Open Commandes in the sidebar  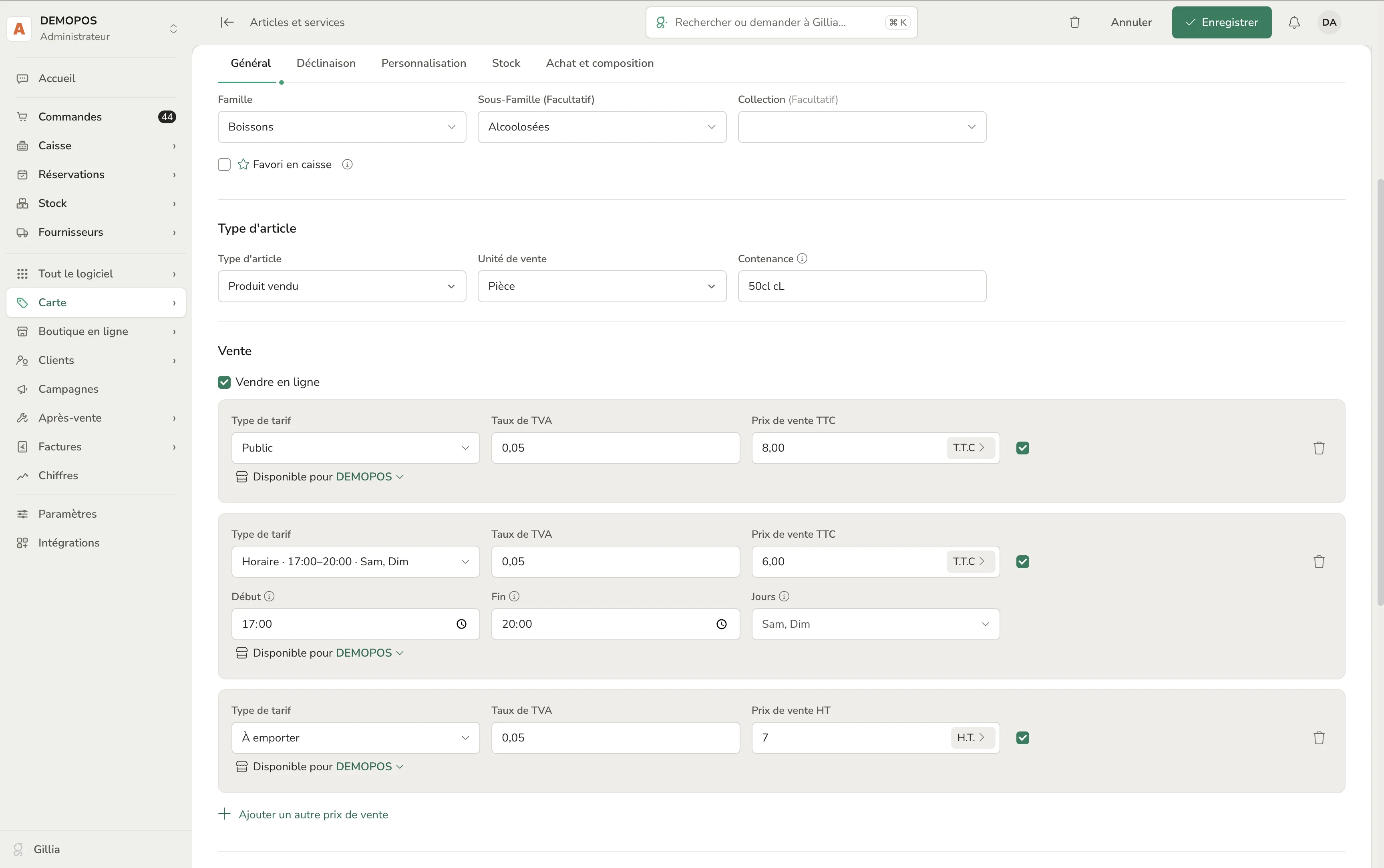pos(95,117)
